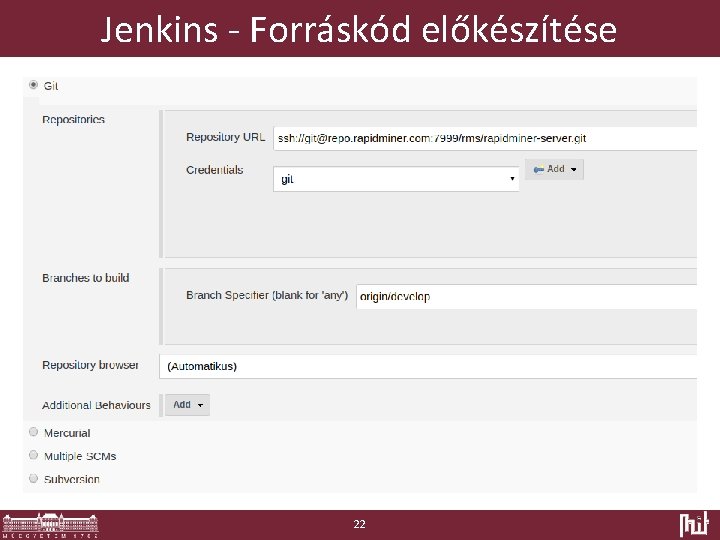
Task: Click the university building logo in footer
Action: tap(50, 525)
